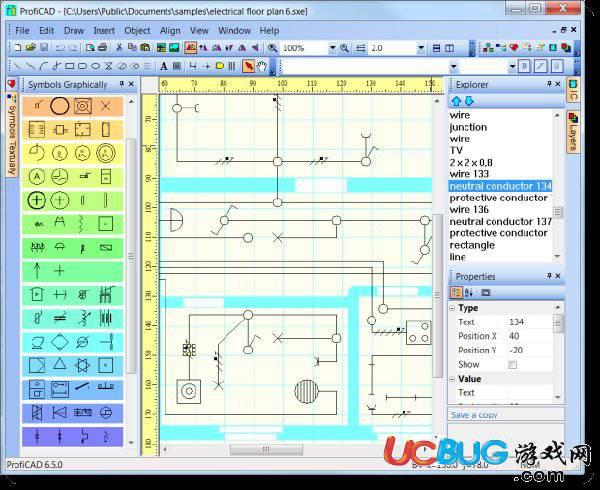Toggle categorized view in Properties panel

pos(456,293)
